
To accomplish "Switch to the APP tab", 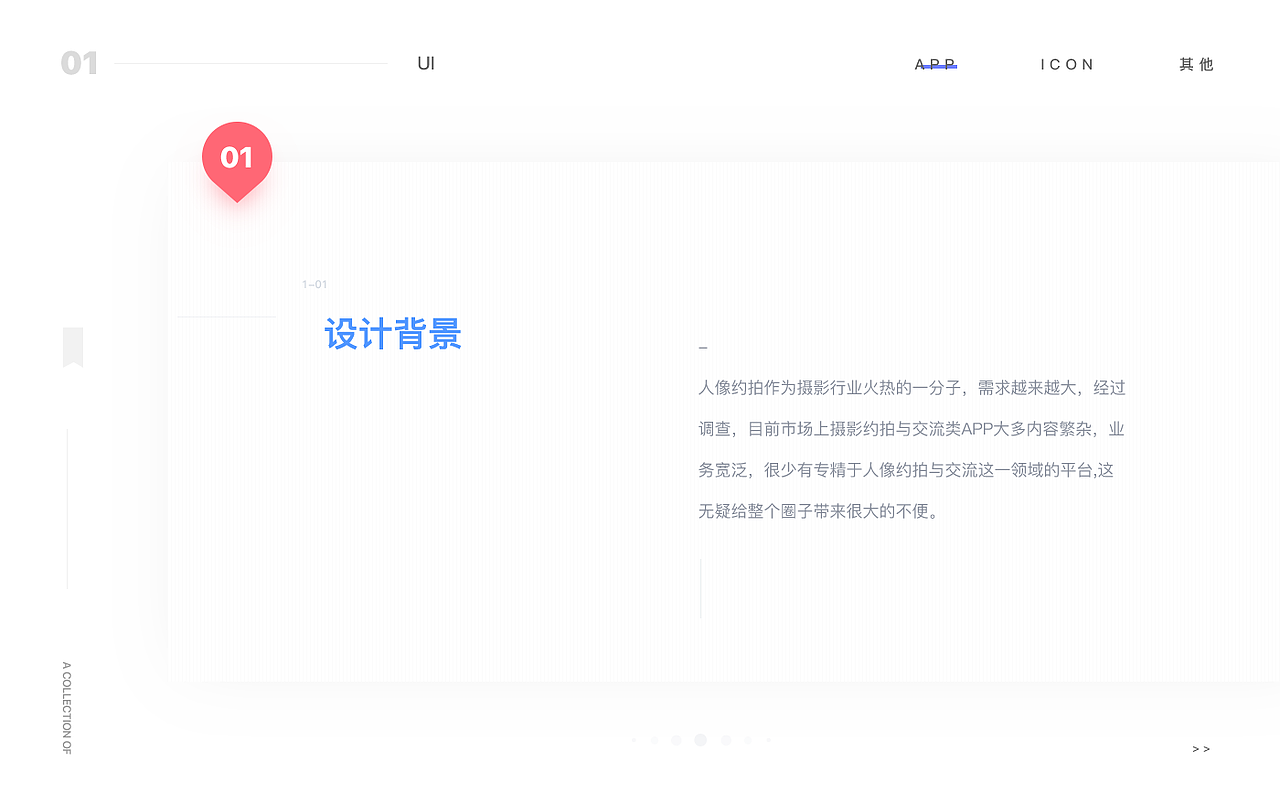I will 935,64.
